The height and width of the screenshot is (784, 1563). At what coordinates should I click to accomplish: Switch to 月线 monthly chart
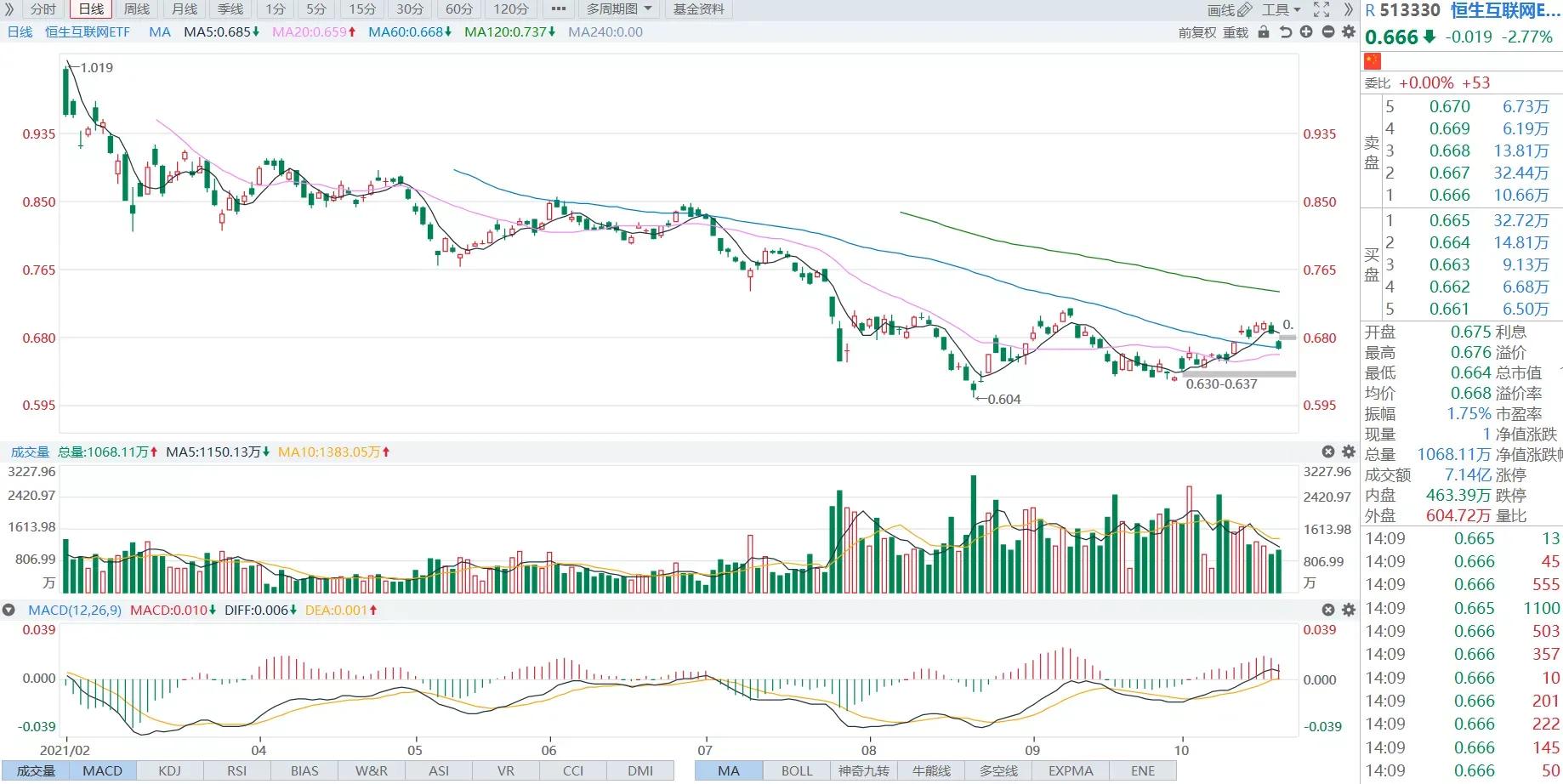point(184,9)
